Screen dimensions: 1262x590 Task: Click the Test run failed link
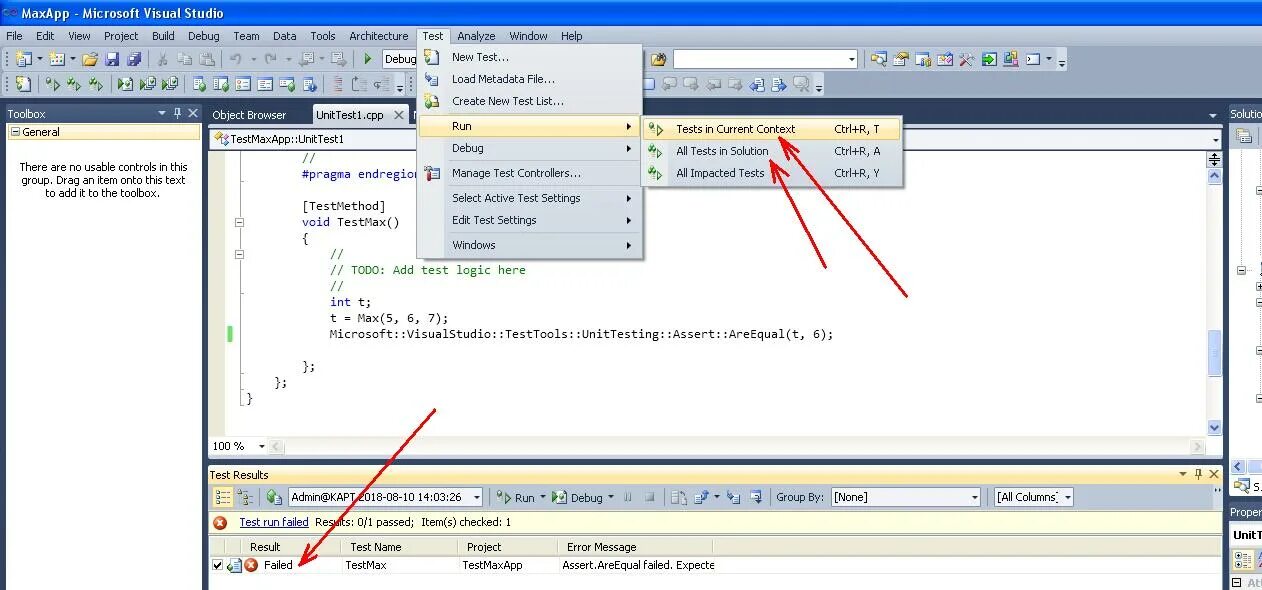click(x=274, y=522)
